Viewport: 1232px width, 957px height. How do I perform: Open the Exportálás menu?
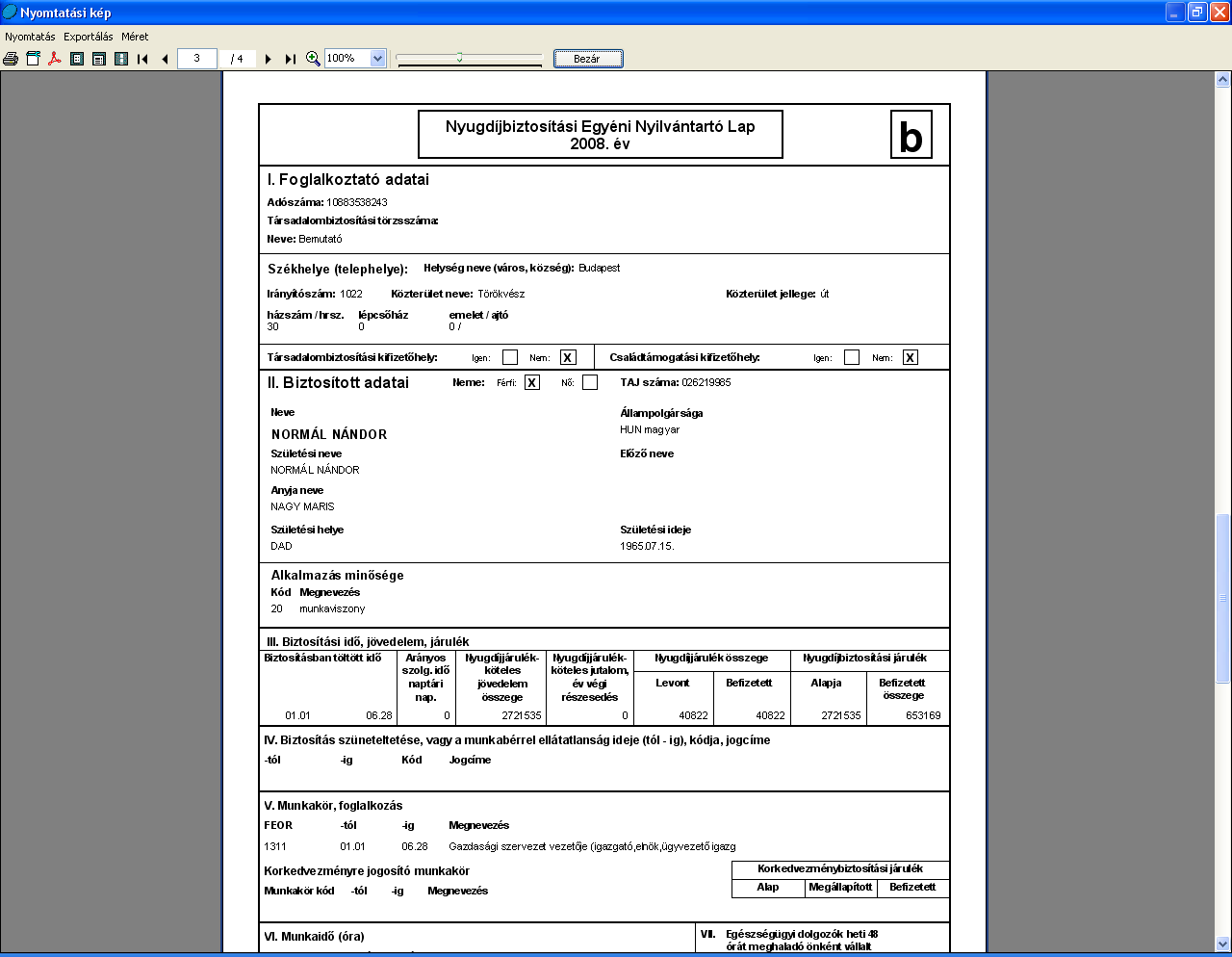(89, 37)
